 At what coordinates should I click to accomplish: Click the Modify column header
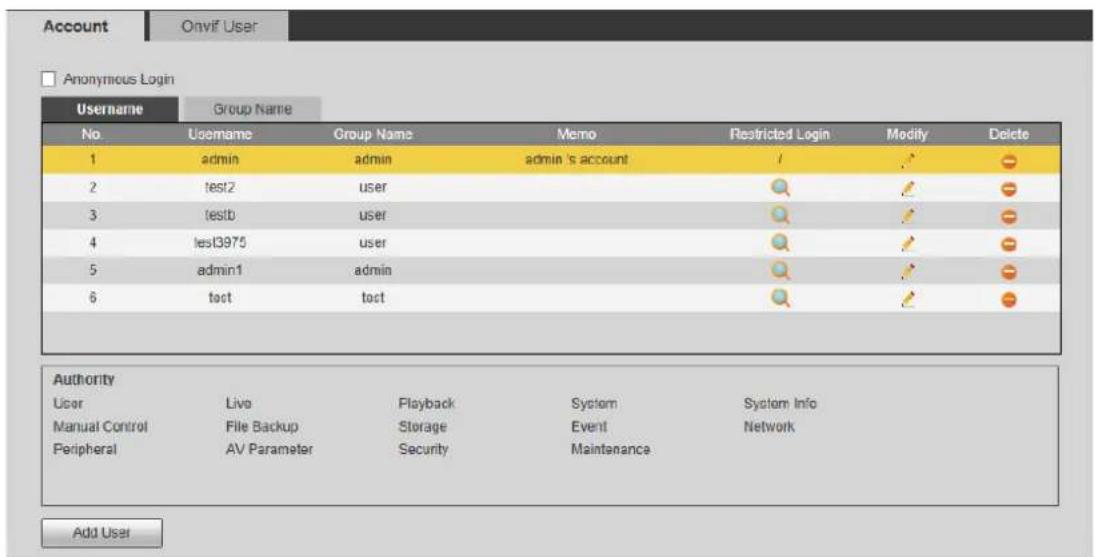pos(906,134)
